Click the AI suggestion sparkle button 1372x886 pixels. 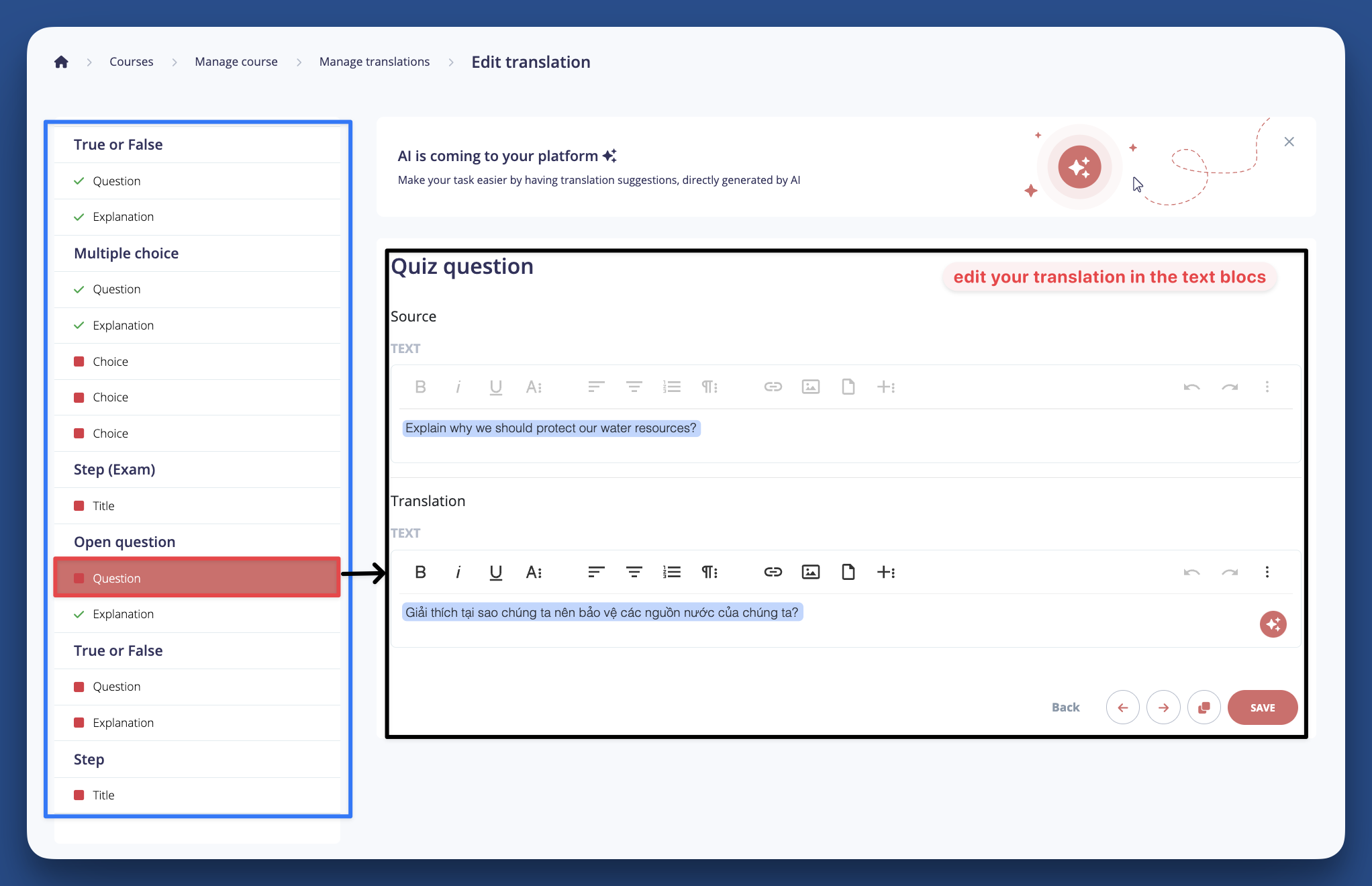1273,624
